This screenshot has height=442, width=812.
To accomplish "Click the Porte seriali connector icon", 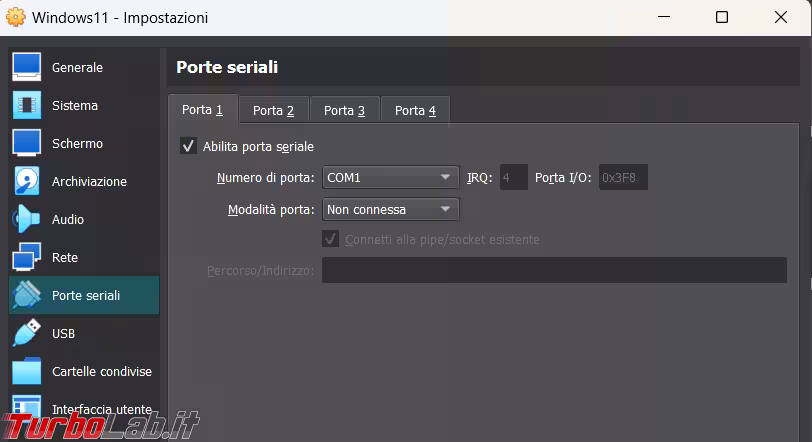I will (27, 295).
